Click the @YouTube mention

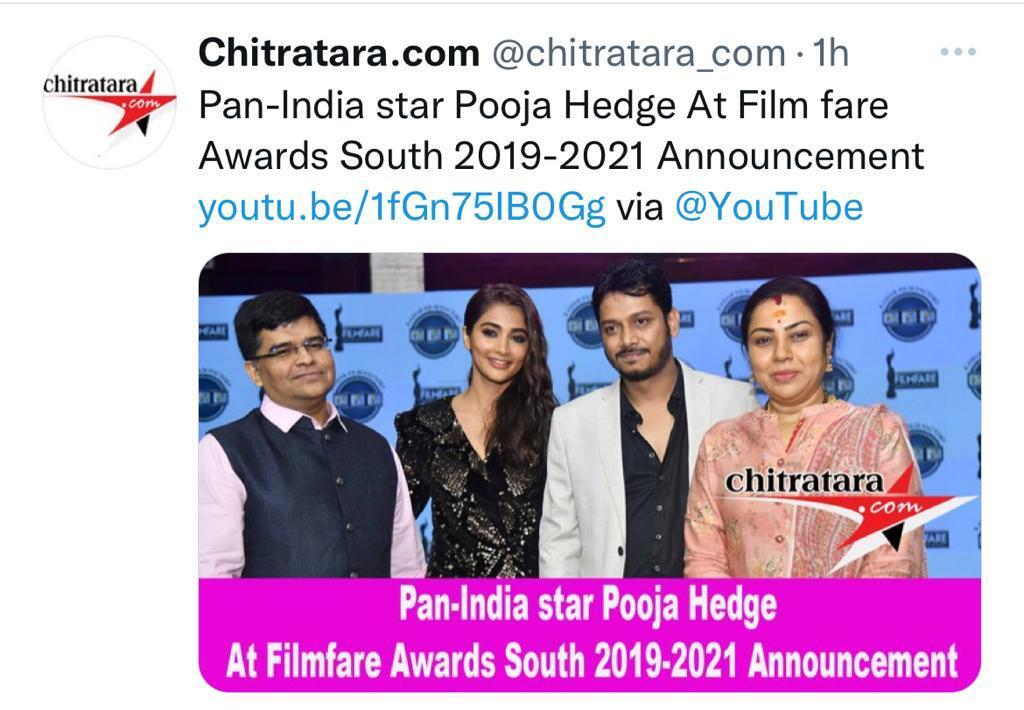coord(768,206)
